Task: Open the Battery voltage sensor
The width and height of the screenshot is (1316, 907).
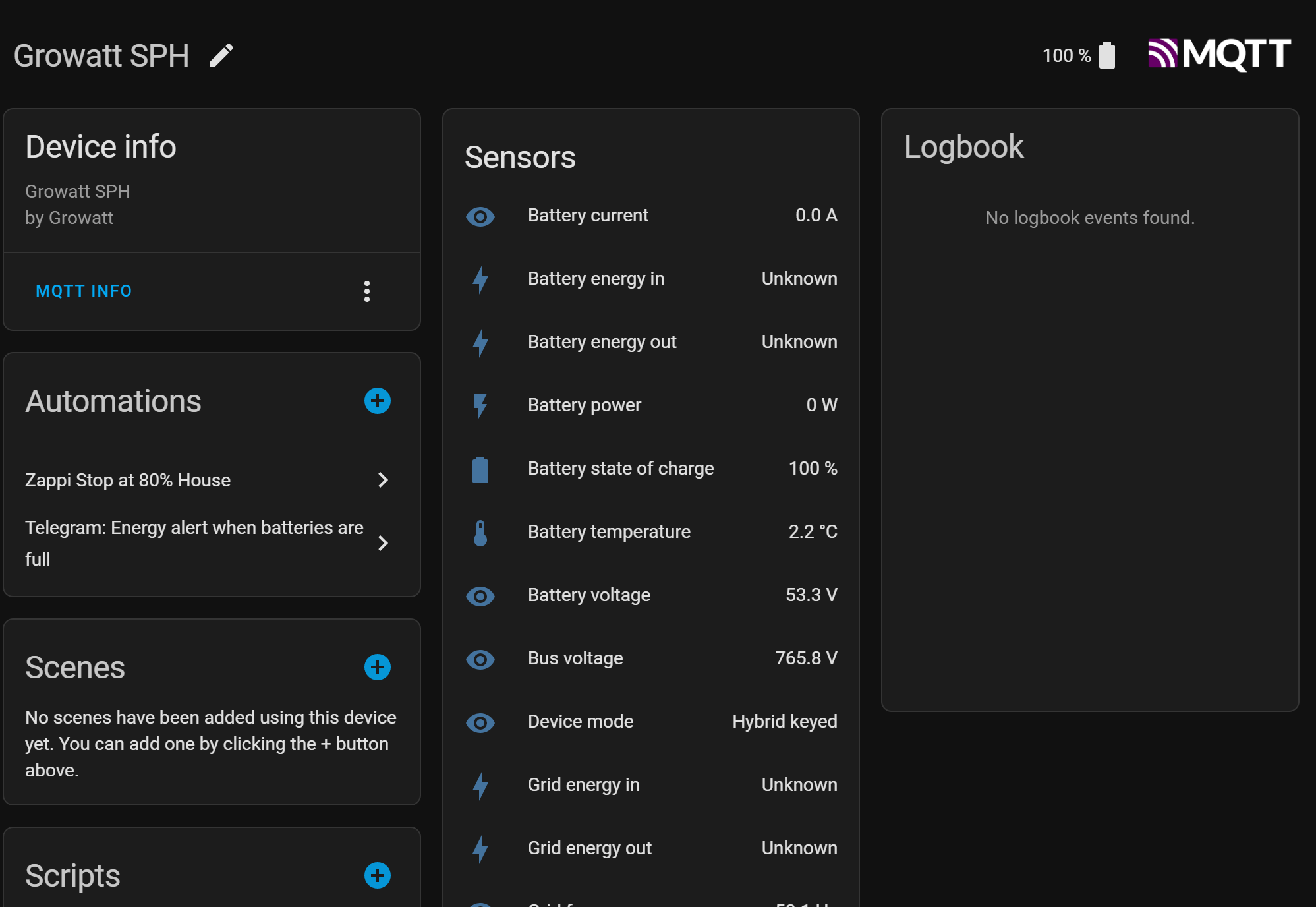Action: [x=651, y=595]
